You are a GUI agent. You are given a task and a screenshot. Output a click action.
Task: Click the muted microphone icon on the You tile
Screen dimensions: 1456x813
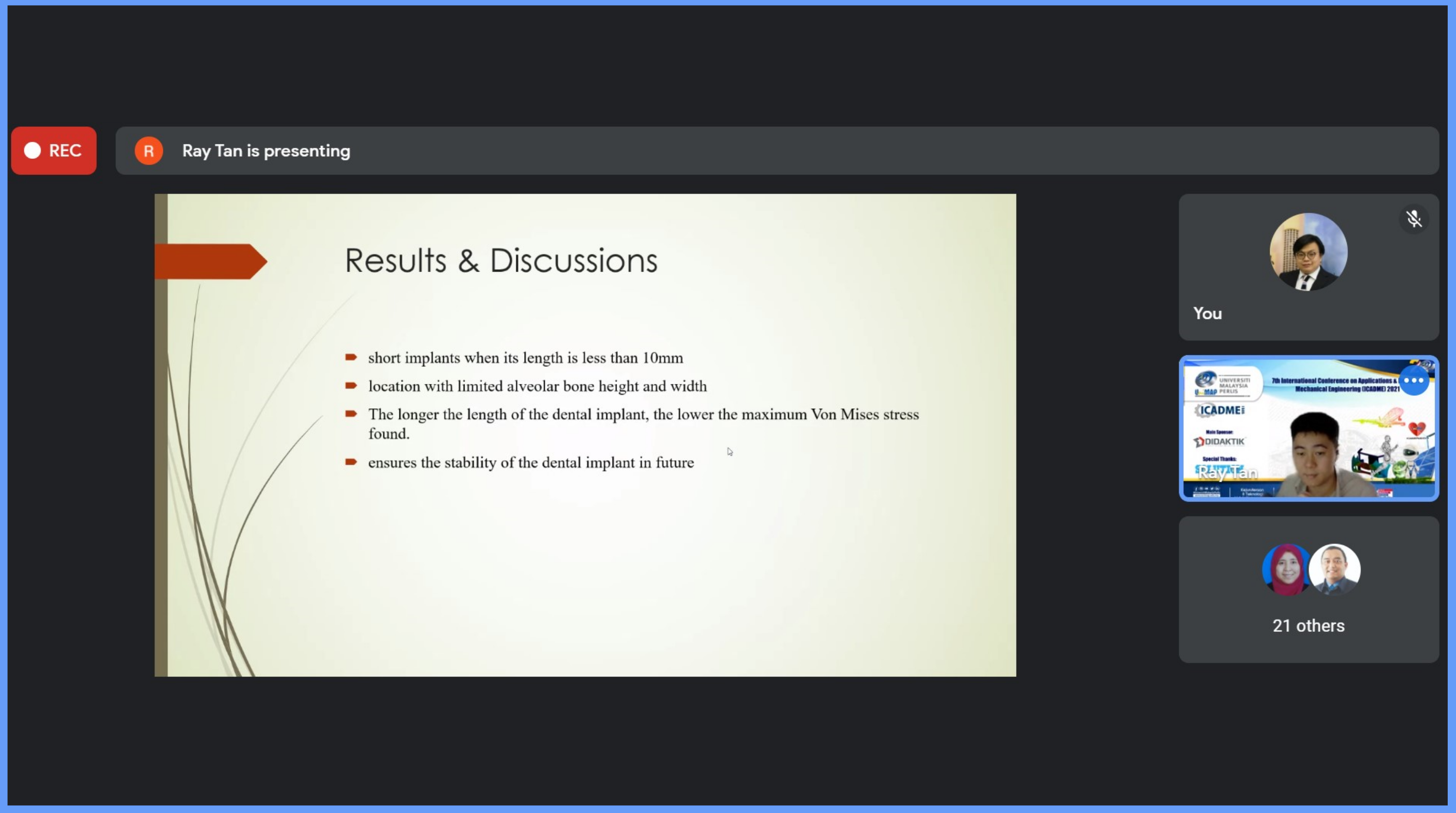point(1414,219)
